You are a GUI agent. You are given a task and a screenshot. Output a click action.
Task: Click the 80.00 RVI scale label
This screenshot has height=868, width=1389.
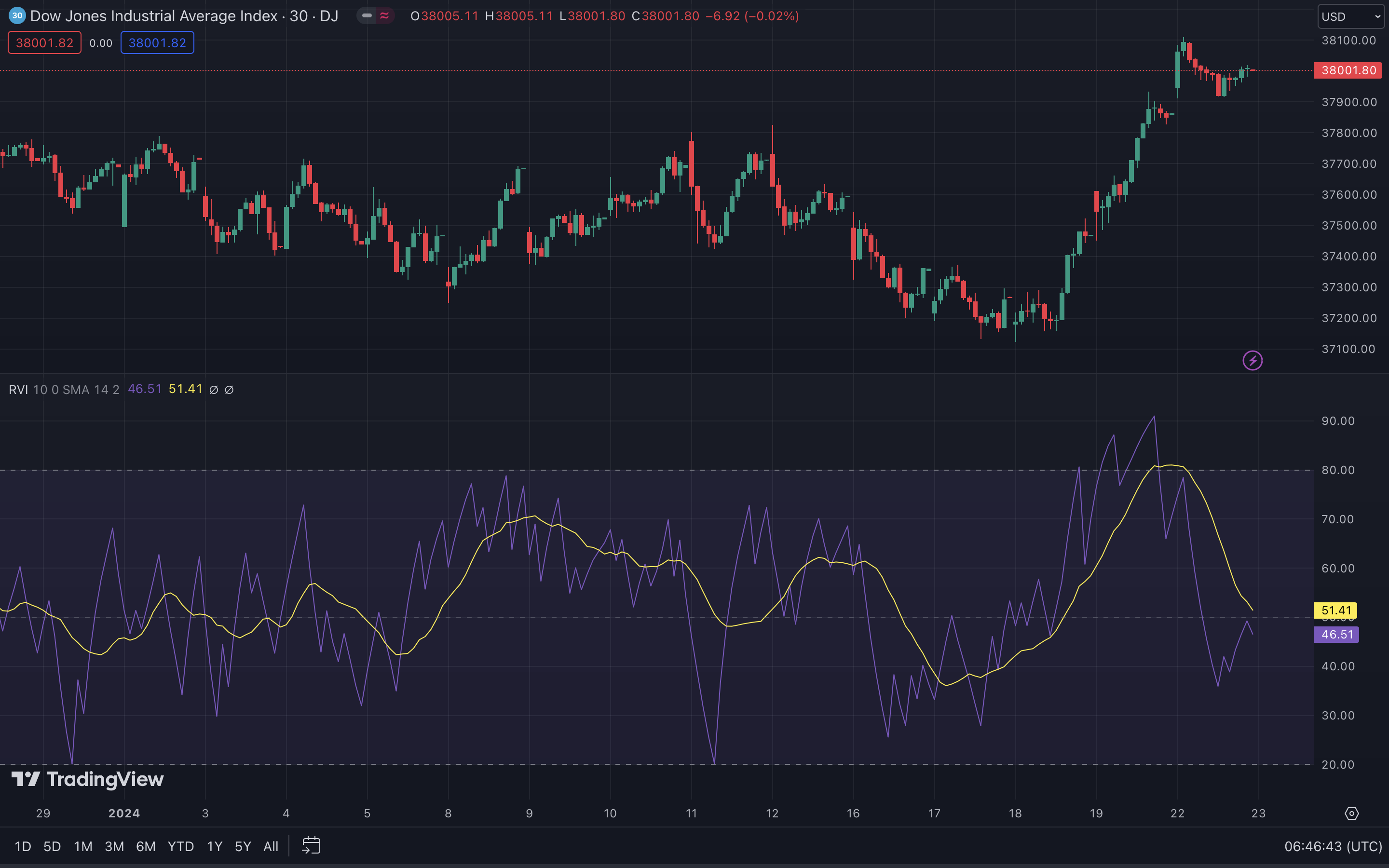tap(1338, 470)
